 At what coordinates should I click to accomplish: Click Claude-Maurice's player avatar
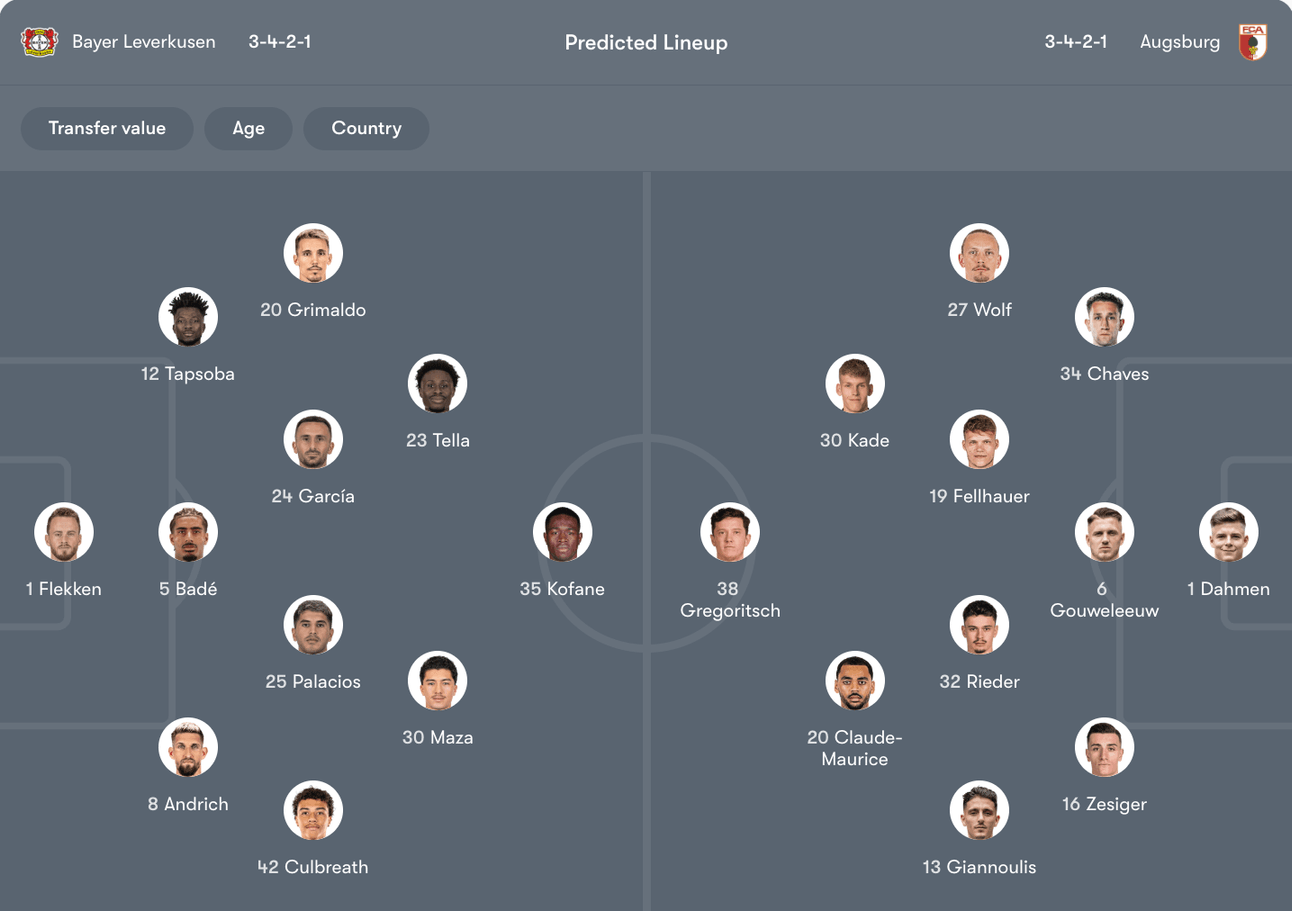[855, 680]
